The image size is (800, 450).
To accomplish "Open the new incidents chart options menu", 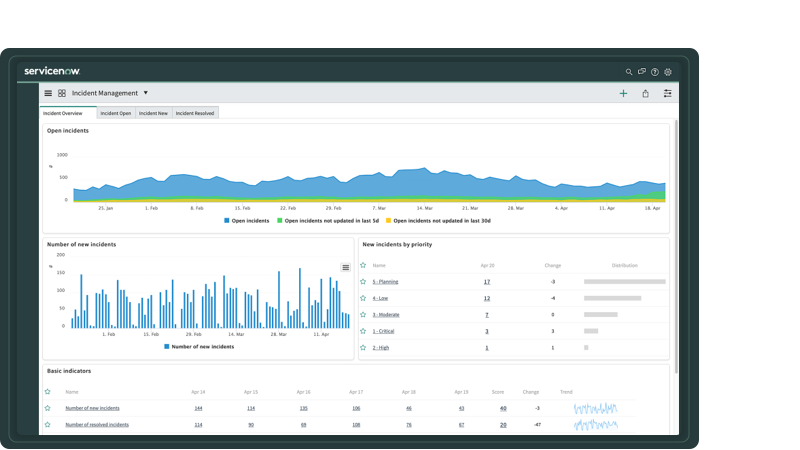I will click(346, 267).
